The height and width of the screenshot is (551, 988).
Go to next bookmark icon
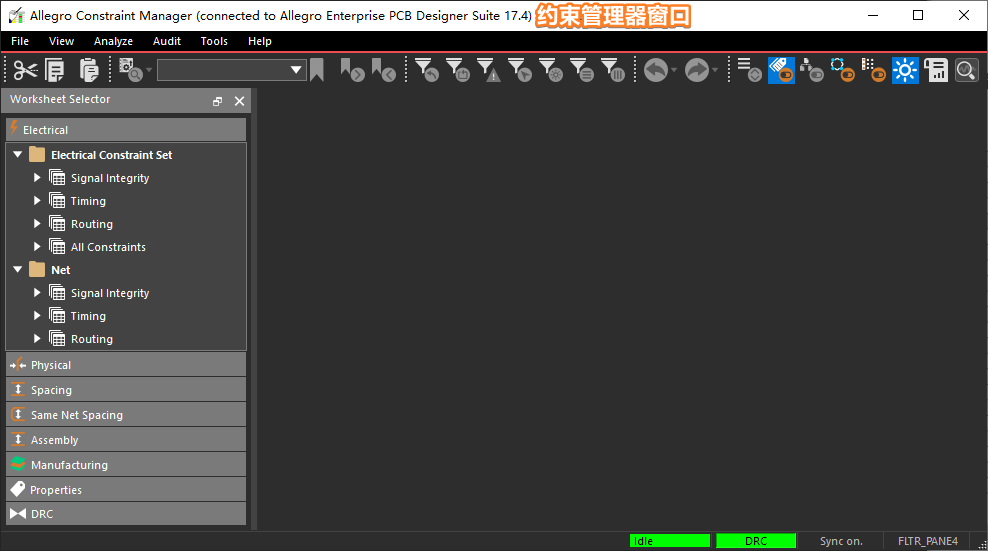click(x=352, y=70)
